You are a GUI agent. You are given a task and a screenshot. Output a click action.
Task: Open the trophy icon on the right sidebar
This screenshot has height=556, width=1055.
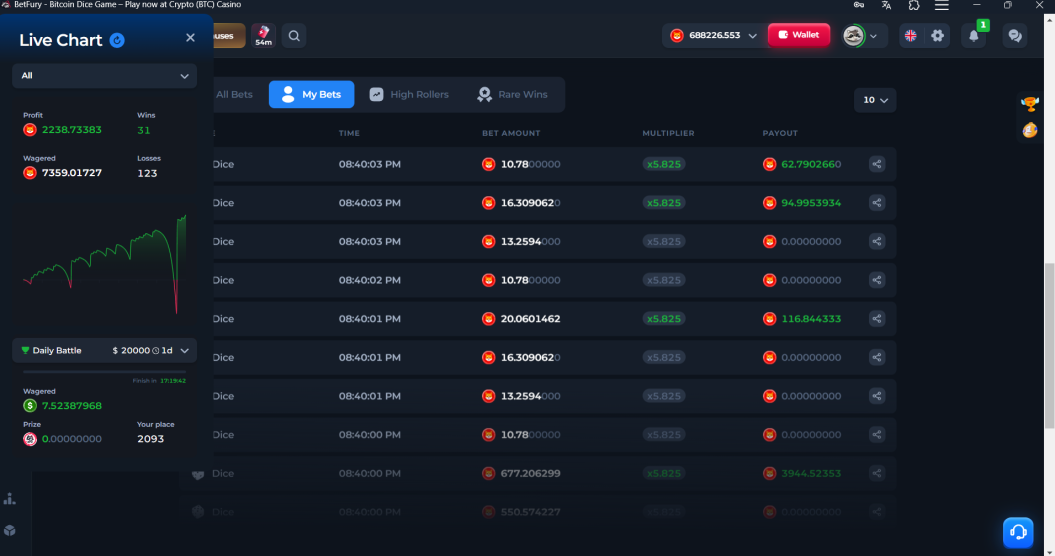tap(1029, 104)
